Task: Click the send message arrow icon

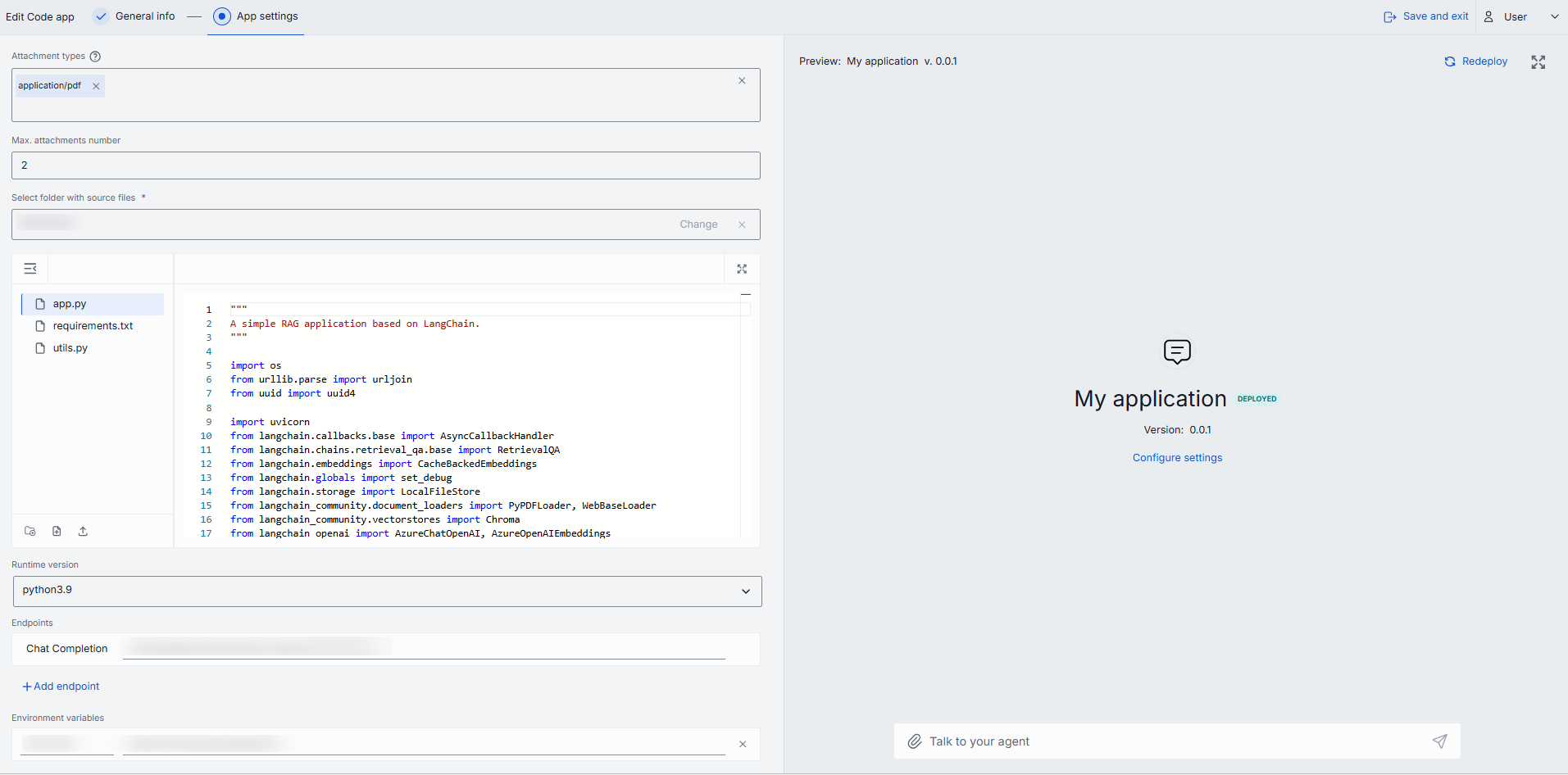Action: pos(1439,741)
